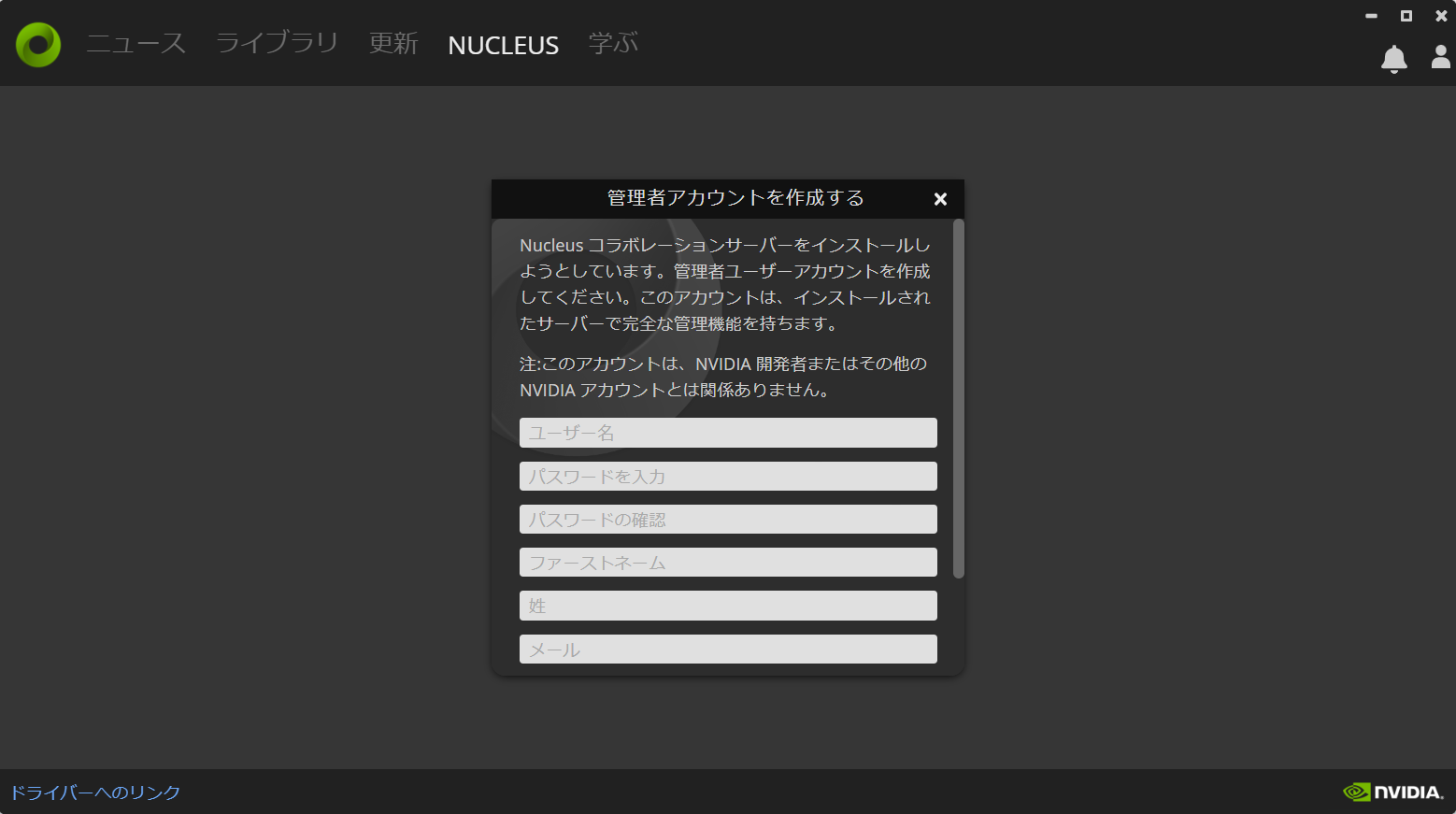Open the ライブラリ section
The width and height of the screenshot is (1456, 814).
[276, 44]
